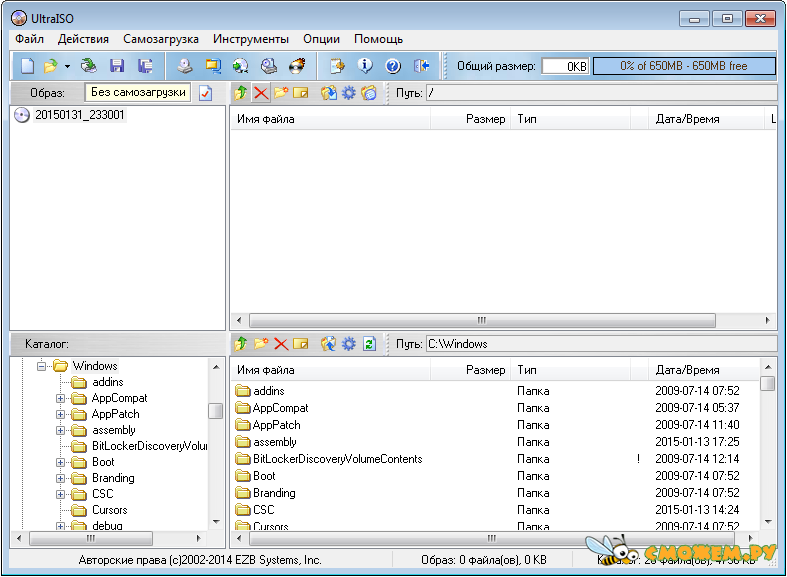The width and height of the screenshot is (787, 577).
Task: Save the image with the floppy icon
Action: pos(117,66)
